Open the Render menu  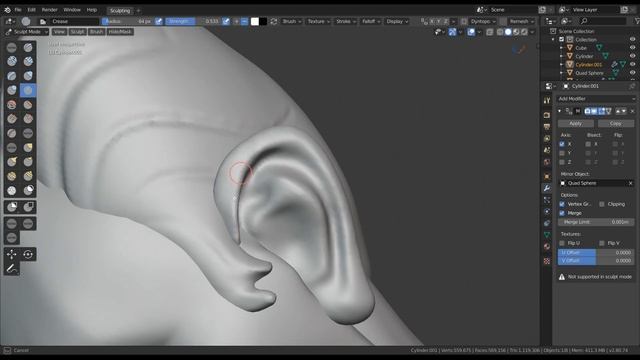click(50, 10)
